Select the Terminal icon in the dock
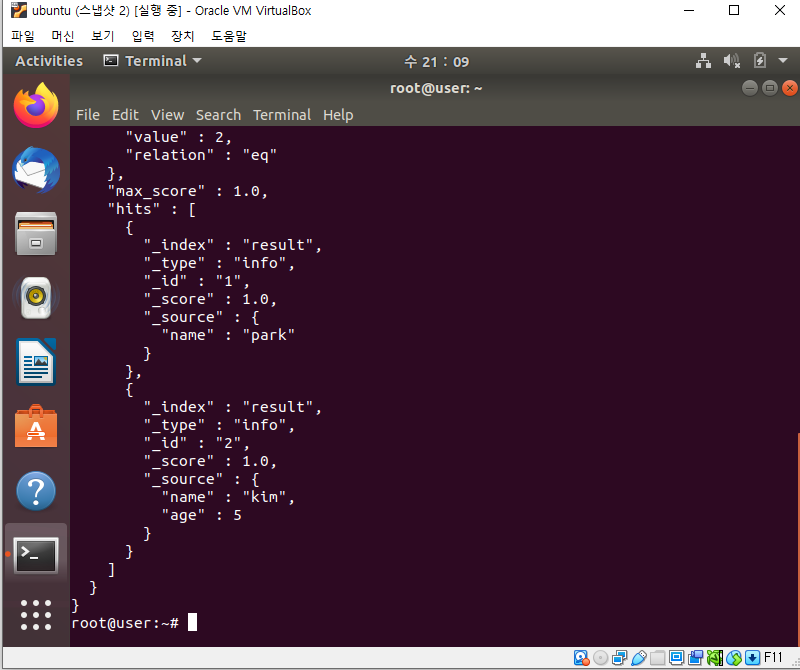The height and width of the screenshot is (670, 800). (x=36, y=555)
